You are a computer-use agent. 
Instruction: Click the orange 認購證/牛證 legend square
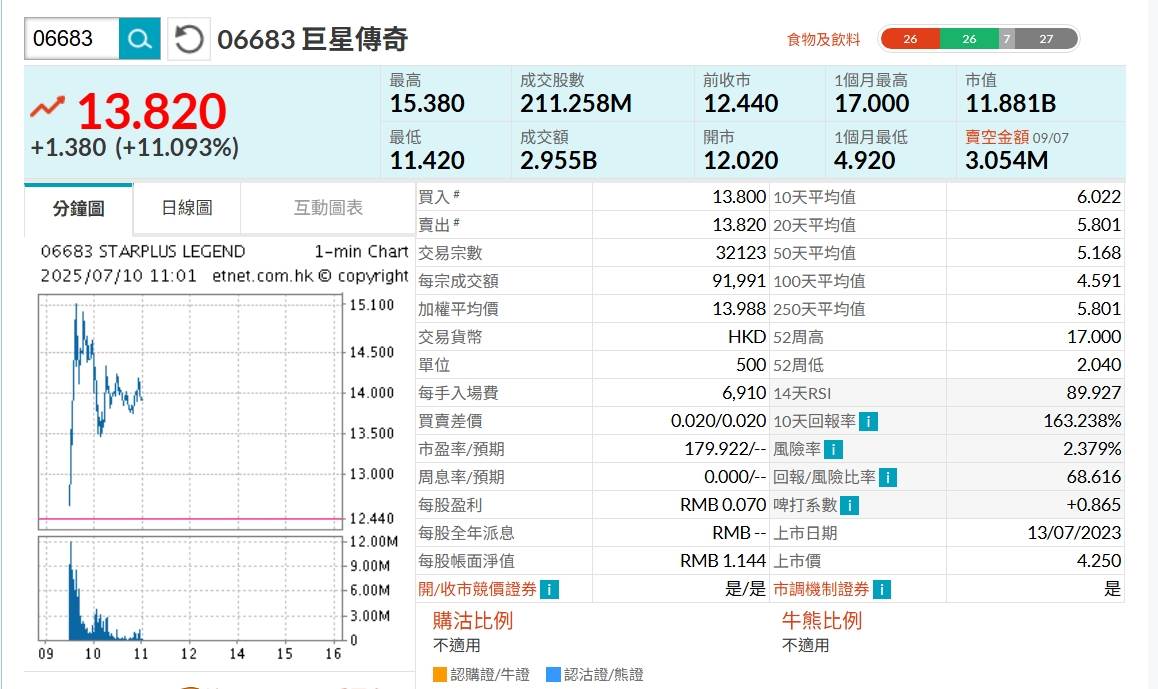[x=440, y=675]
